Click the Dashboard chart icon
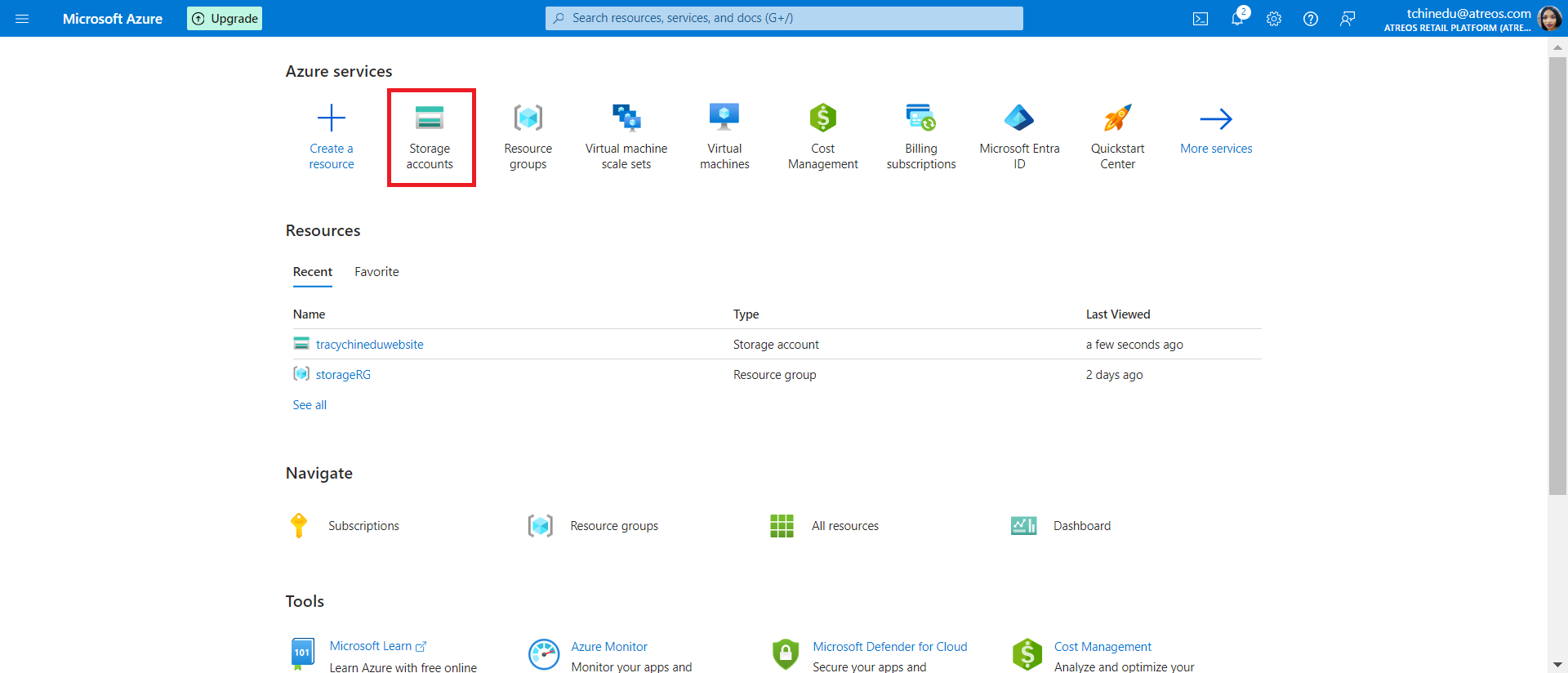The width and height of the screenshot is (1568, 673). coord(1023,526)
